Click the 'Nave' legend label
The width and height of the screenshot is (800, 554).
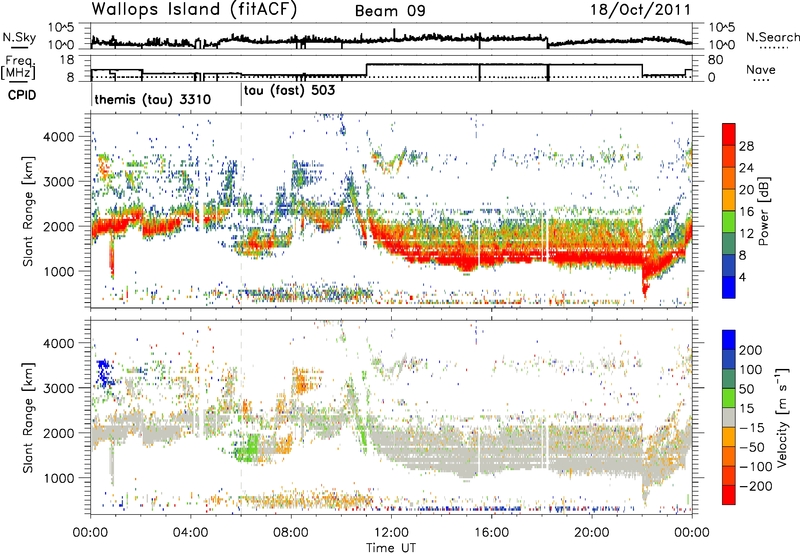[761, 70]
